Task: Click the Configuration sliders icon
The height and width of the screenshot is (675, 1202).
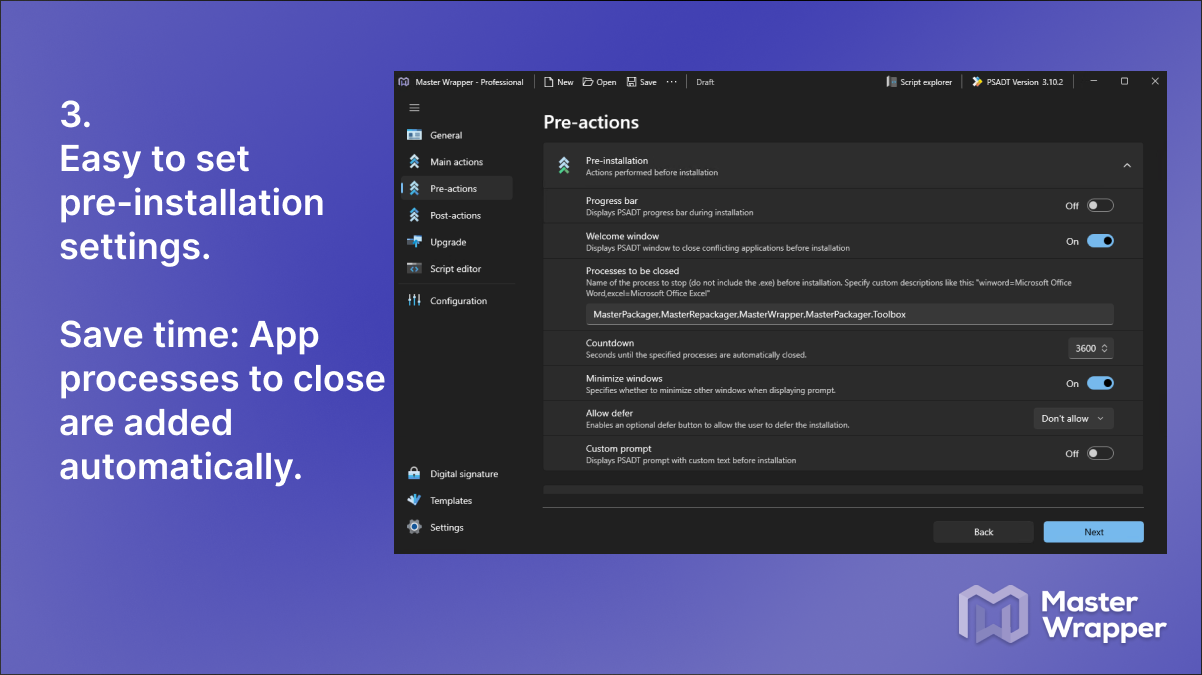Action: click(x=414, y=300)
